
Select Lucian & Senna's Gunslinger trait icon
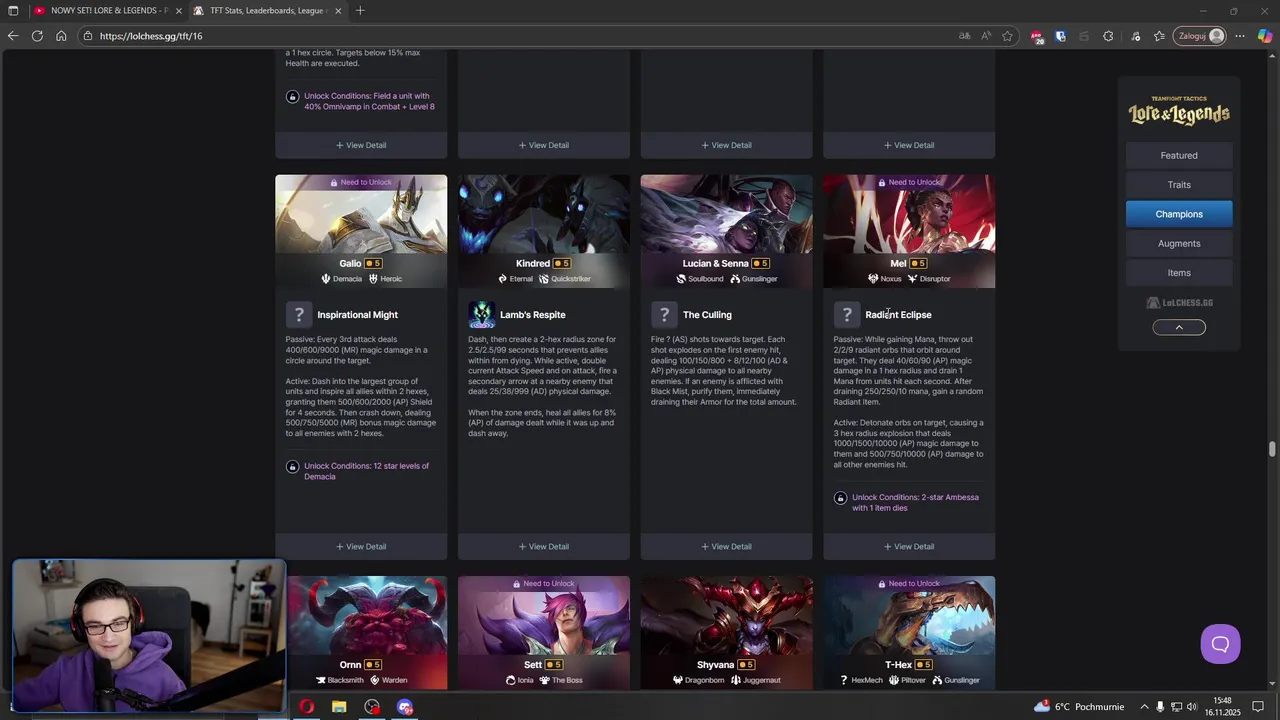pos(735,279)
